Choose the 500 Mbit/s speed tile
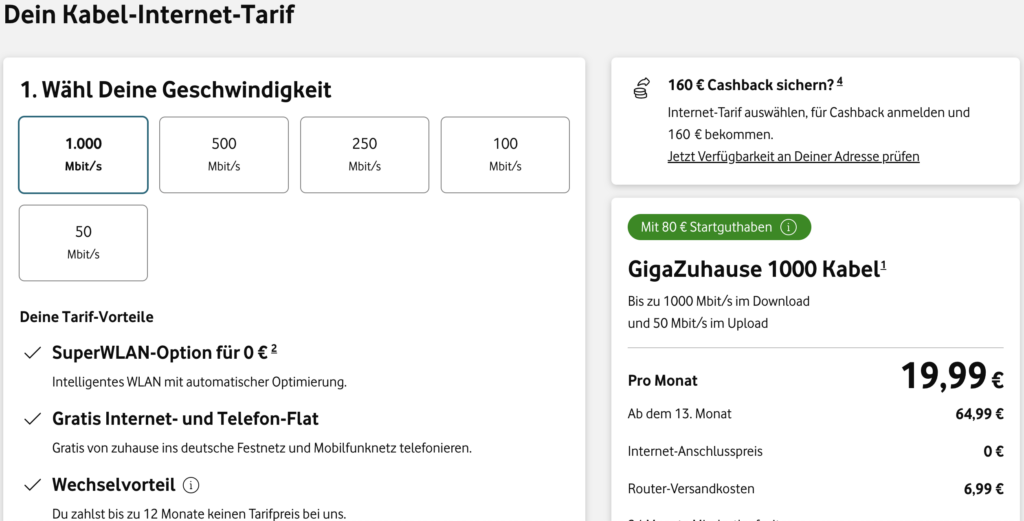The width and height of the screenshot is (1024, 521). tap(224, 154)
